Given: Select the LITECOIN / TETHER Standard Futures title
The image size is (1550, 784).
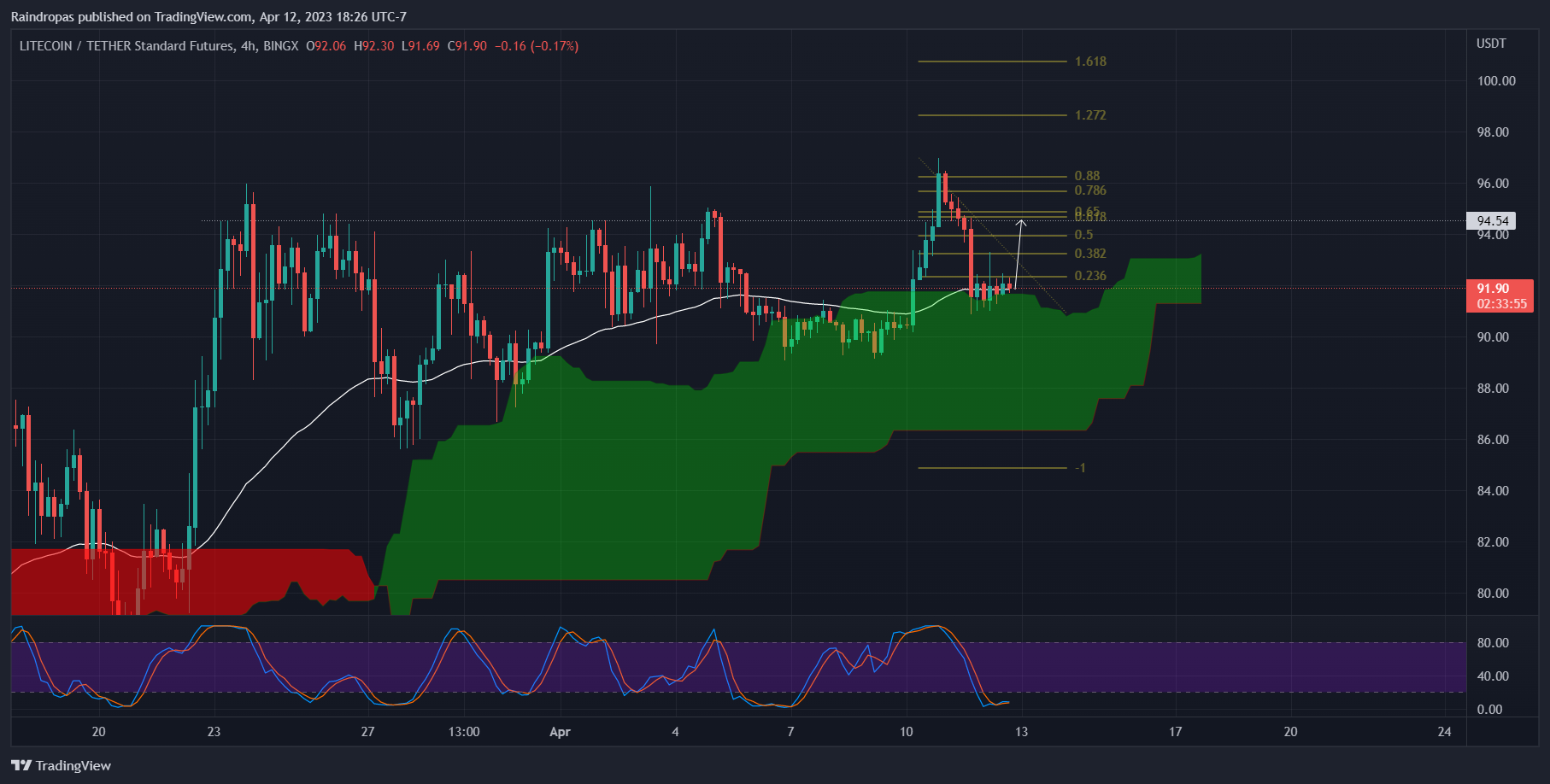Looking at the screenshot, I should click(x=126, y=46).
